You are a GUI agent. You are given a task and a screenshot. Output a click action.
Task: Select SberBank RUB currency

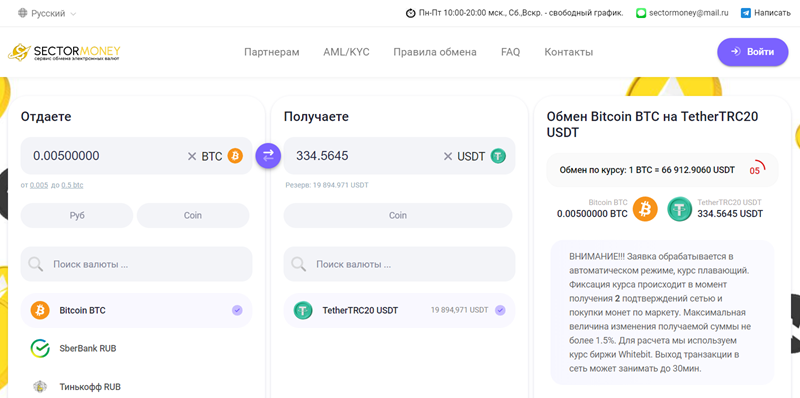[x=136, y=349]
